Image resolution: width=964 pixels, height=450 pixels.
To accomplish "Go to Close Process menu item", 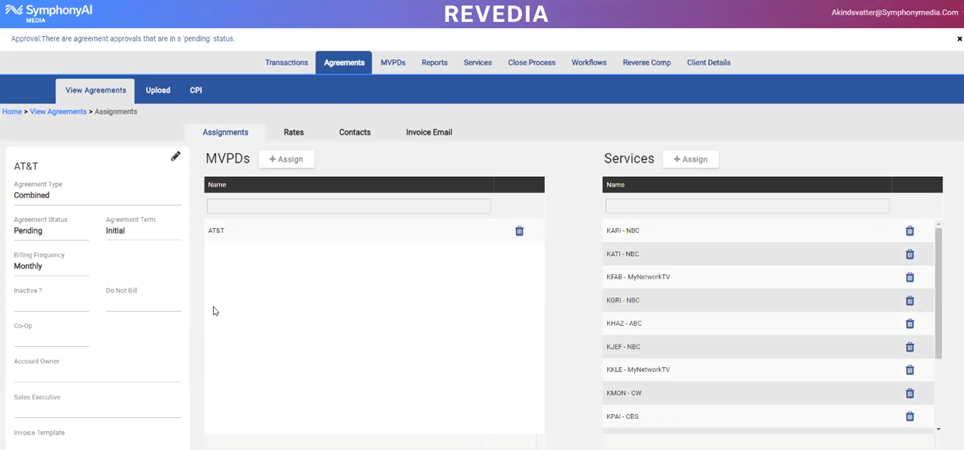I will (531, 62).
